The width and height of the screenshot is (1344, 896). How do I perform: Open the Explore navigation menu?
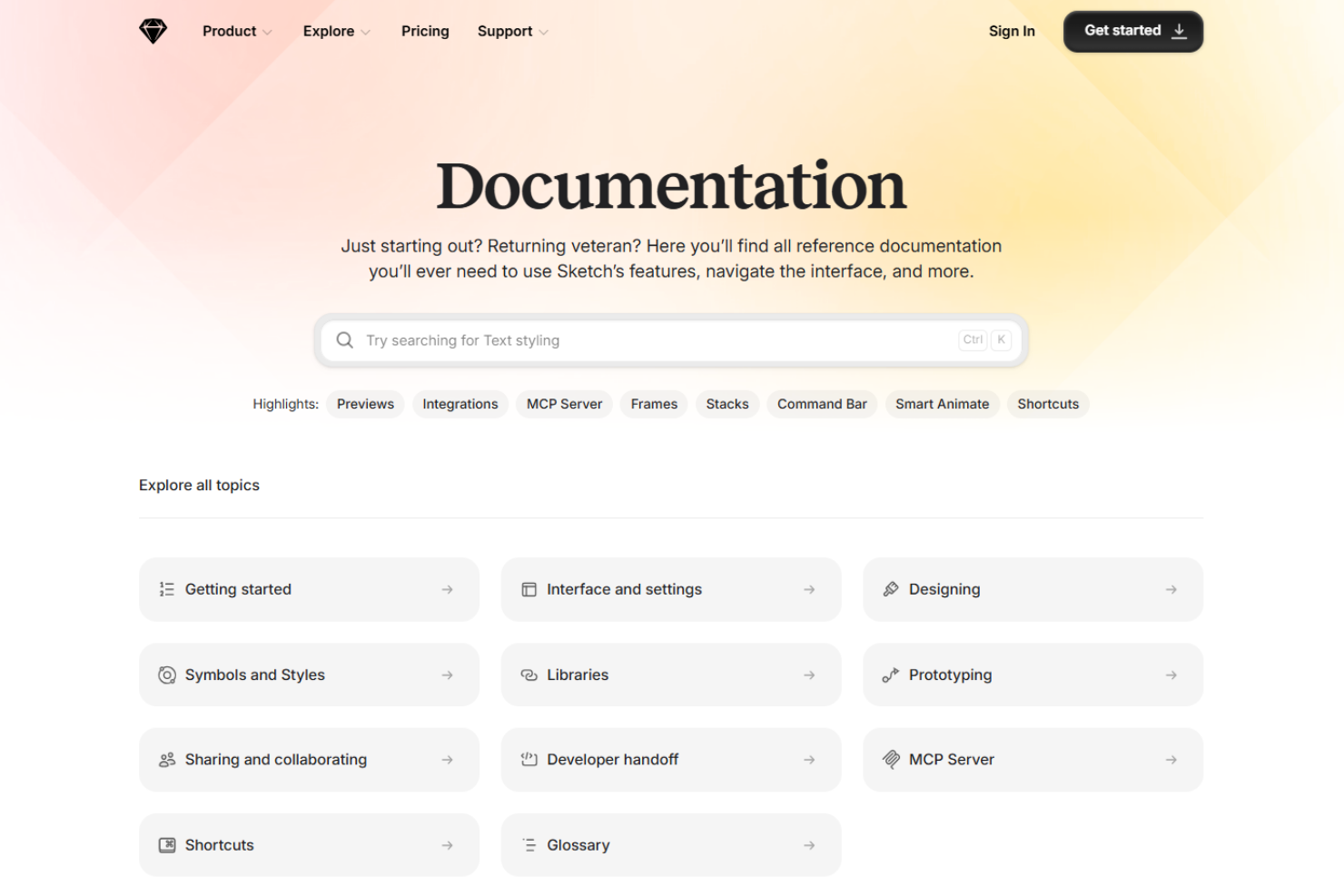coord(336,31)
